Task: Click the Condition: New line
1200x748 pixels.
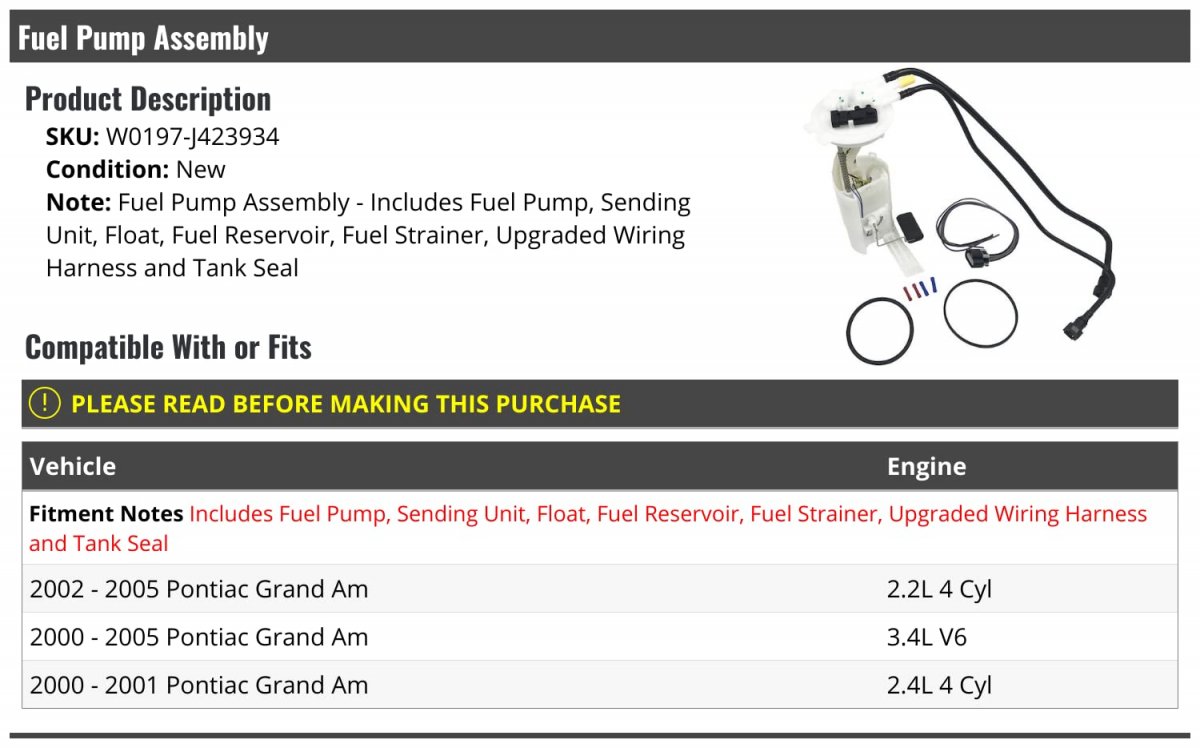Action: click(x=136, y=170)
